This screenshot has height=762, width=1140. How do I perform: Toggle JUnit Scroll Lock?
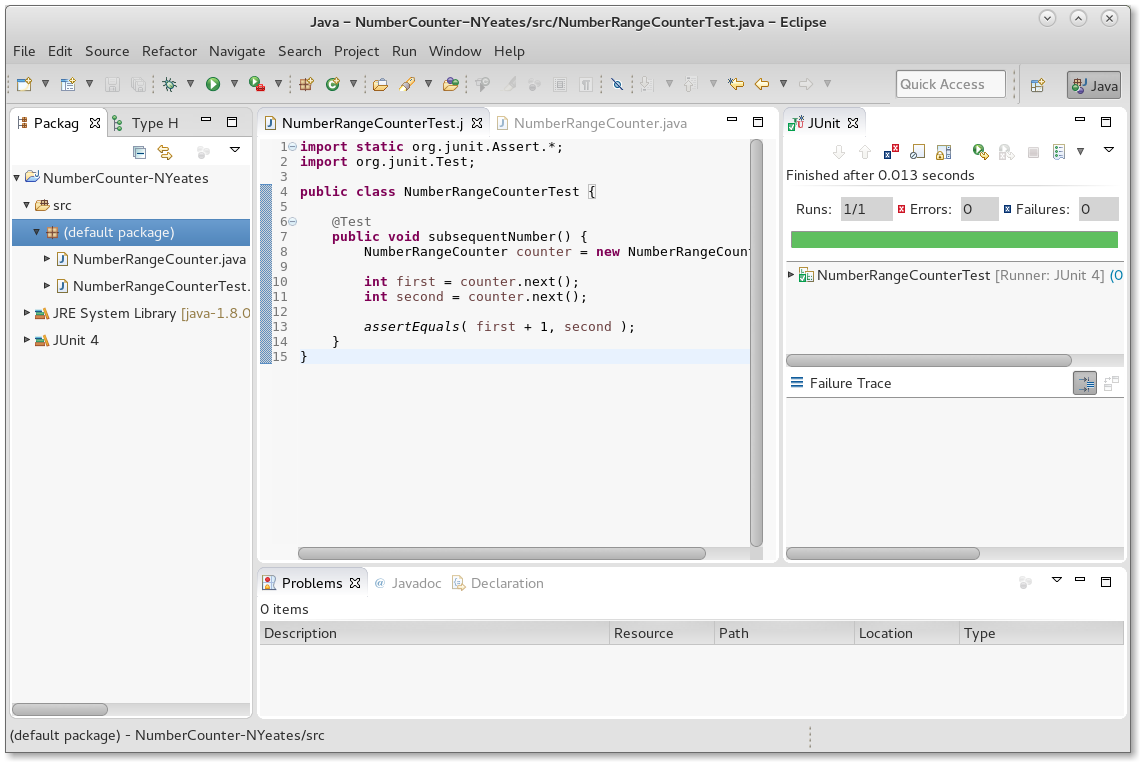click(x=943, y=152)
